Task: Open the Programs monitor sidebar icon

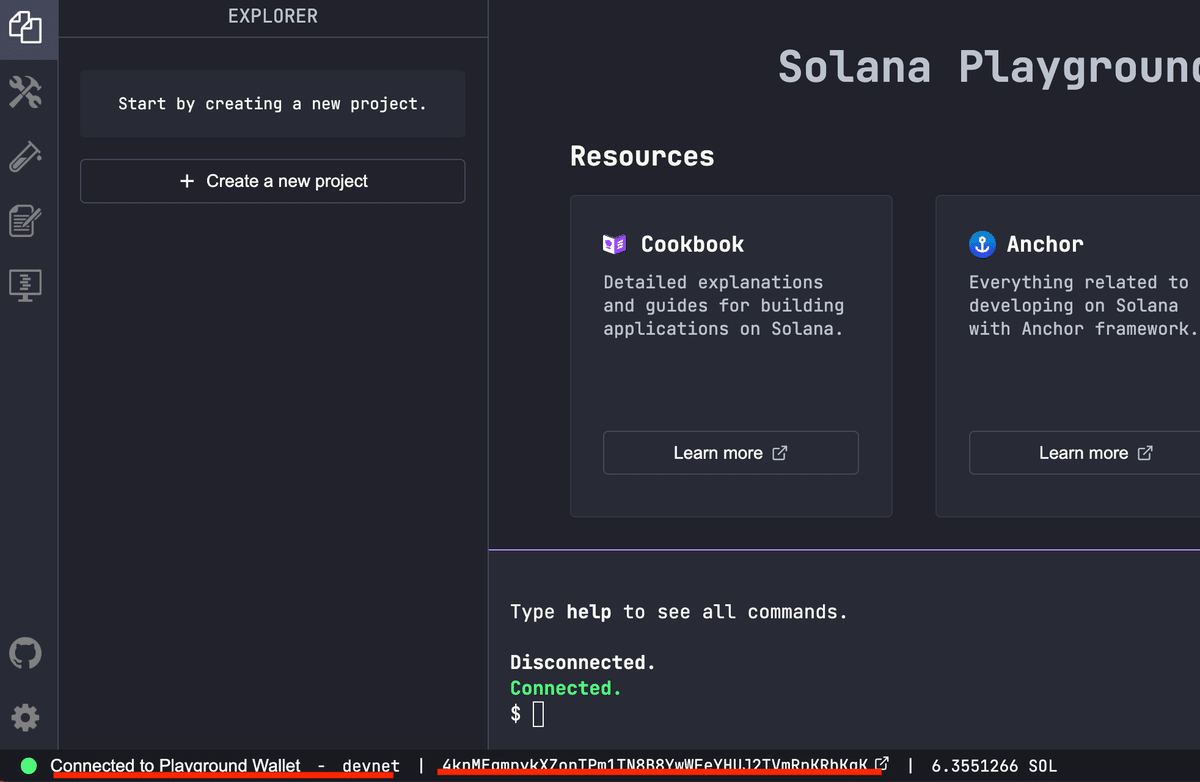Action: (25, 285)
